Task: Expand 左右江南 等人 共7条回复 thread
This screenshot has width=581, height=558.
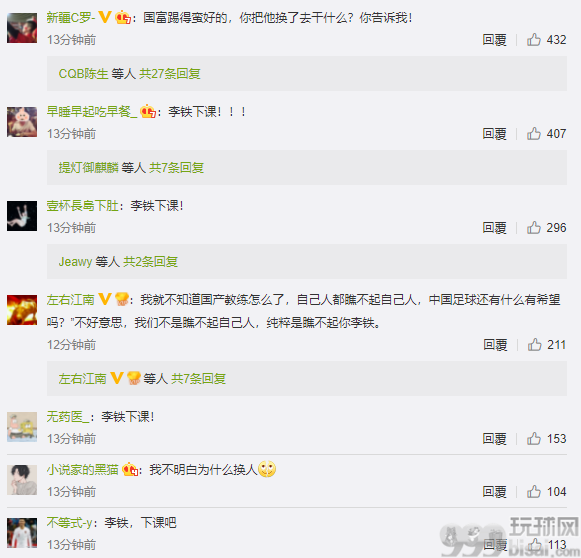Action: (142, 379)
